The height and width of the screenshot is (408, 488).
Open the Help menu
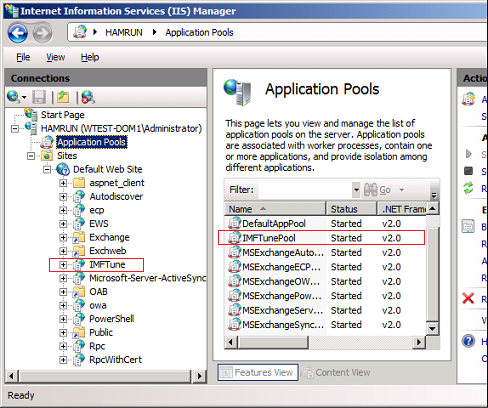pos(90,57)
